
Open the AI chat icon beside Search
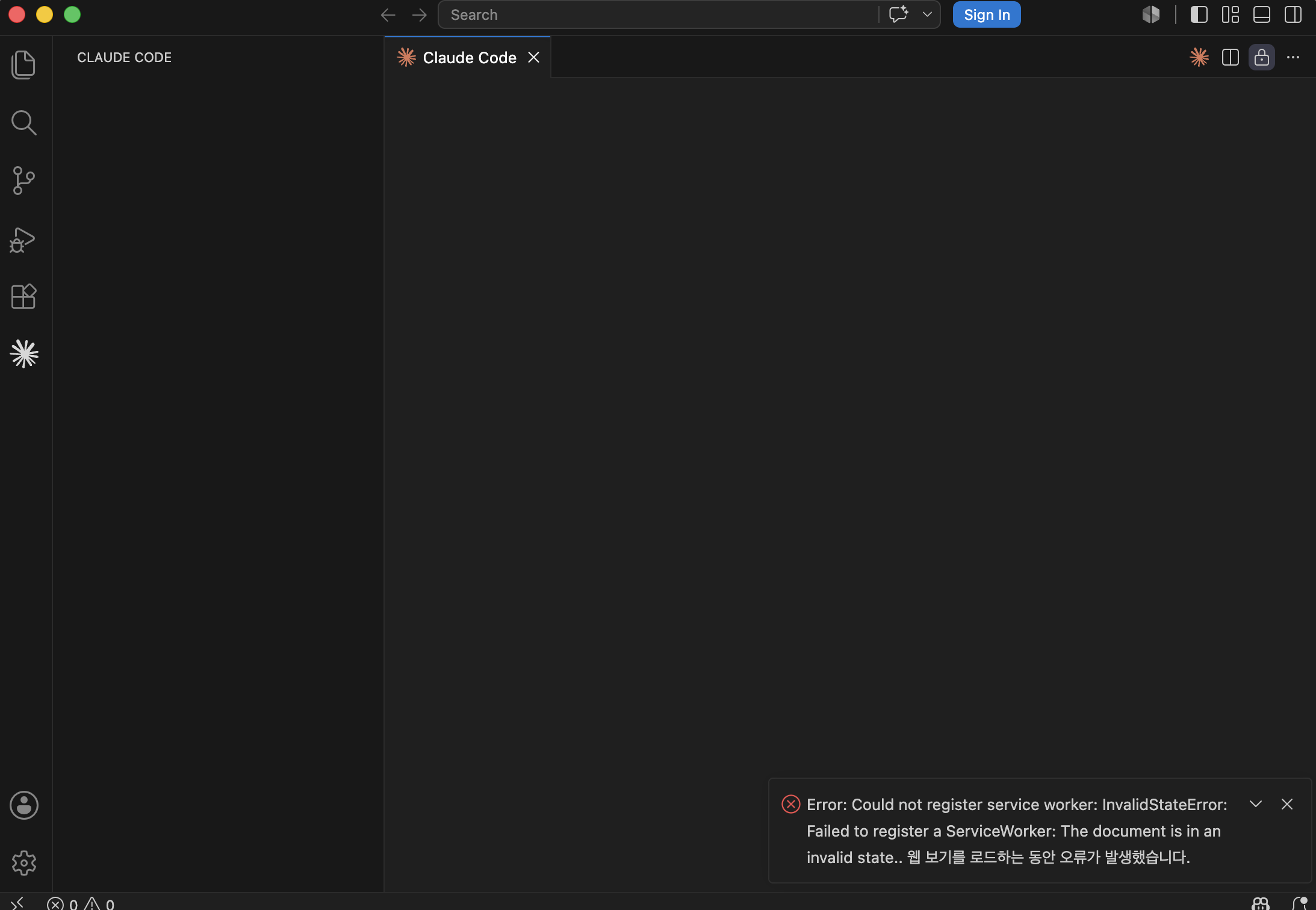click(899, 14)
